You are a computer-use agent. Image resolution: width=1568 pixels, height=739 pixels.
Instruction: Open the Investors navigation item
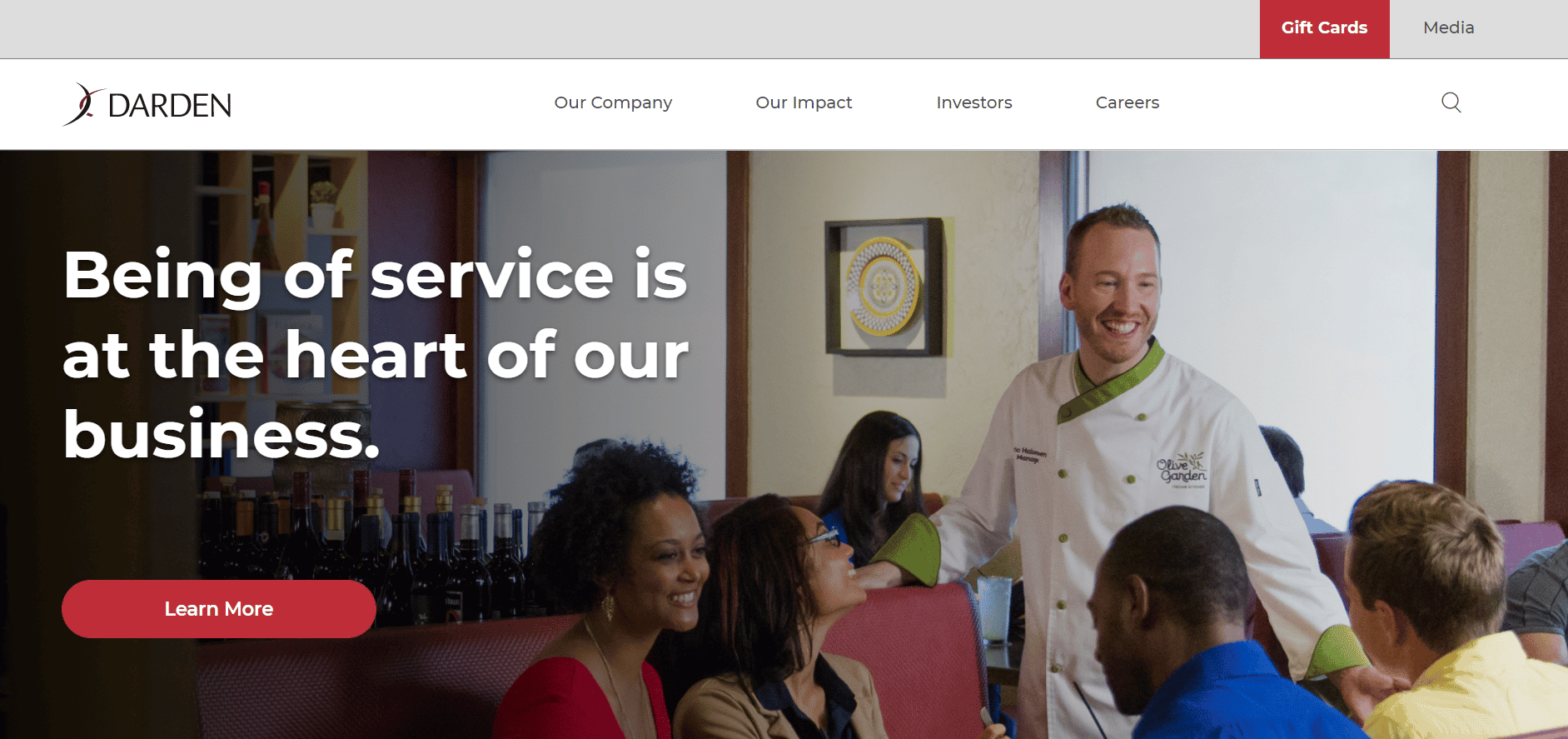973,102
